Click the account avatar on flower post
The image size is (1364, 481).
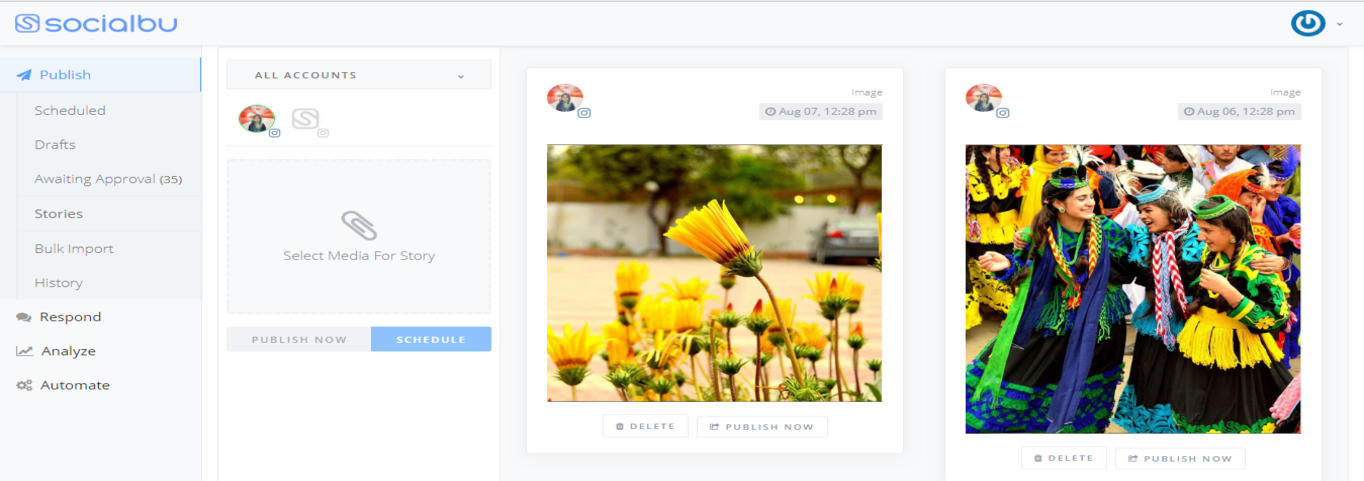[x=564, y=98]
